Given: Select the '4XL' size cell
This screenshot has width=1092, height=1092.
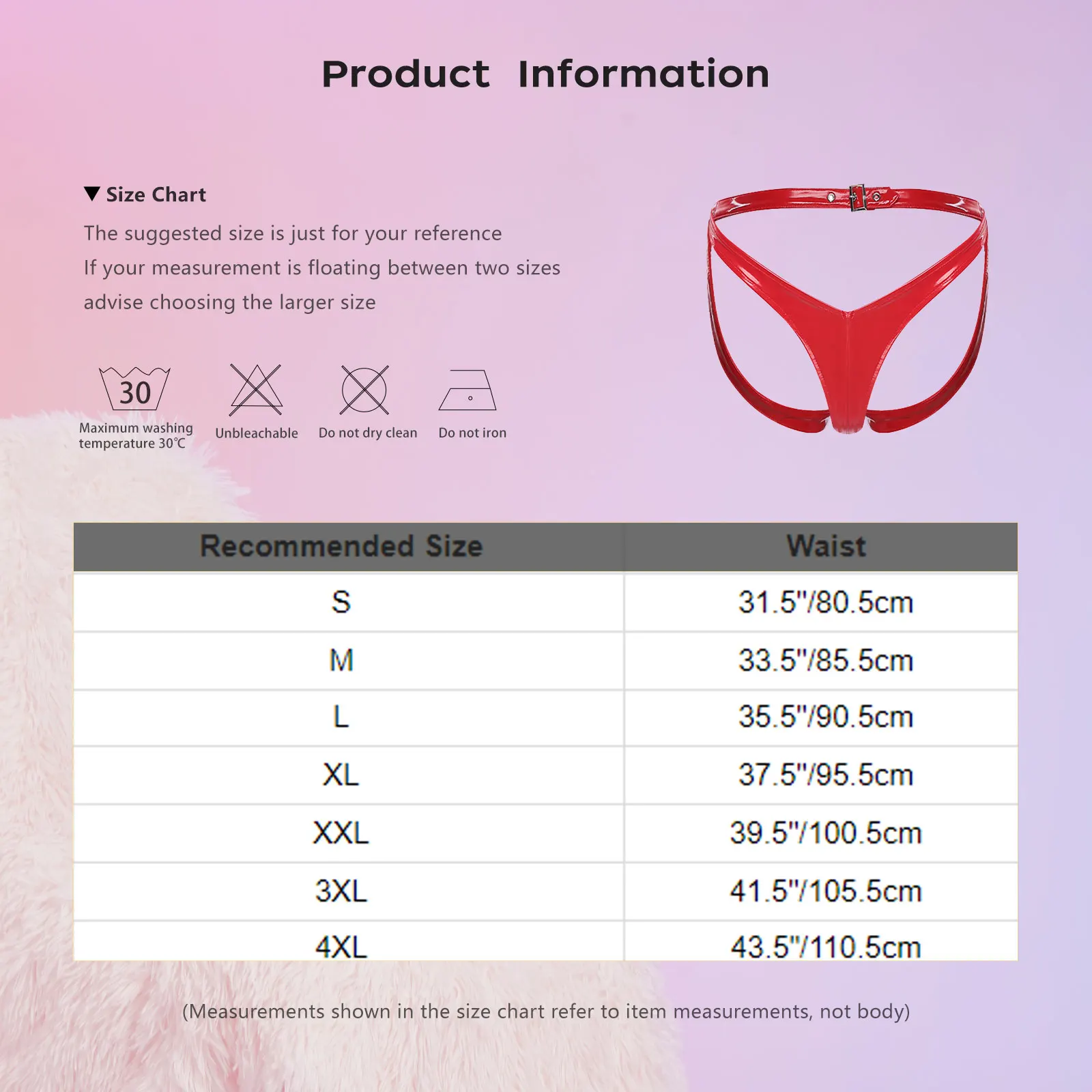Looking at the screenshot, I should tap(349, 941).
